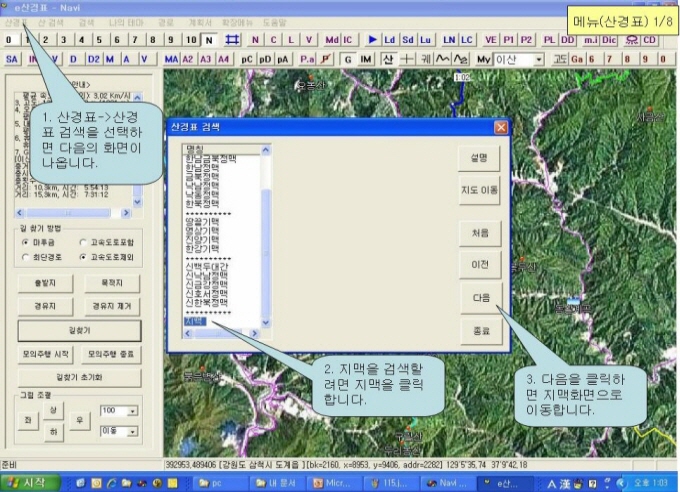Click the magnifier search toolbar icon
The image size is (680, 492).
632,39
